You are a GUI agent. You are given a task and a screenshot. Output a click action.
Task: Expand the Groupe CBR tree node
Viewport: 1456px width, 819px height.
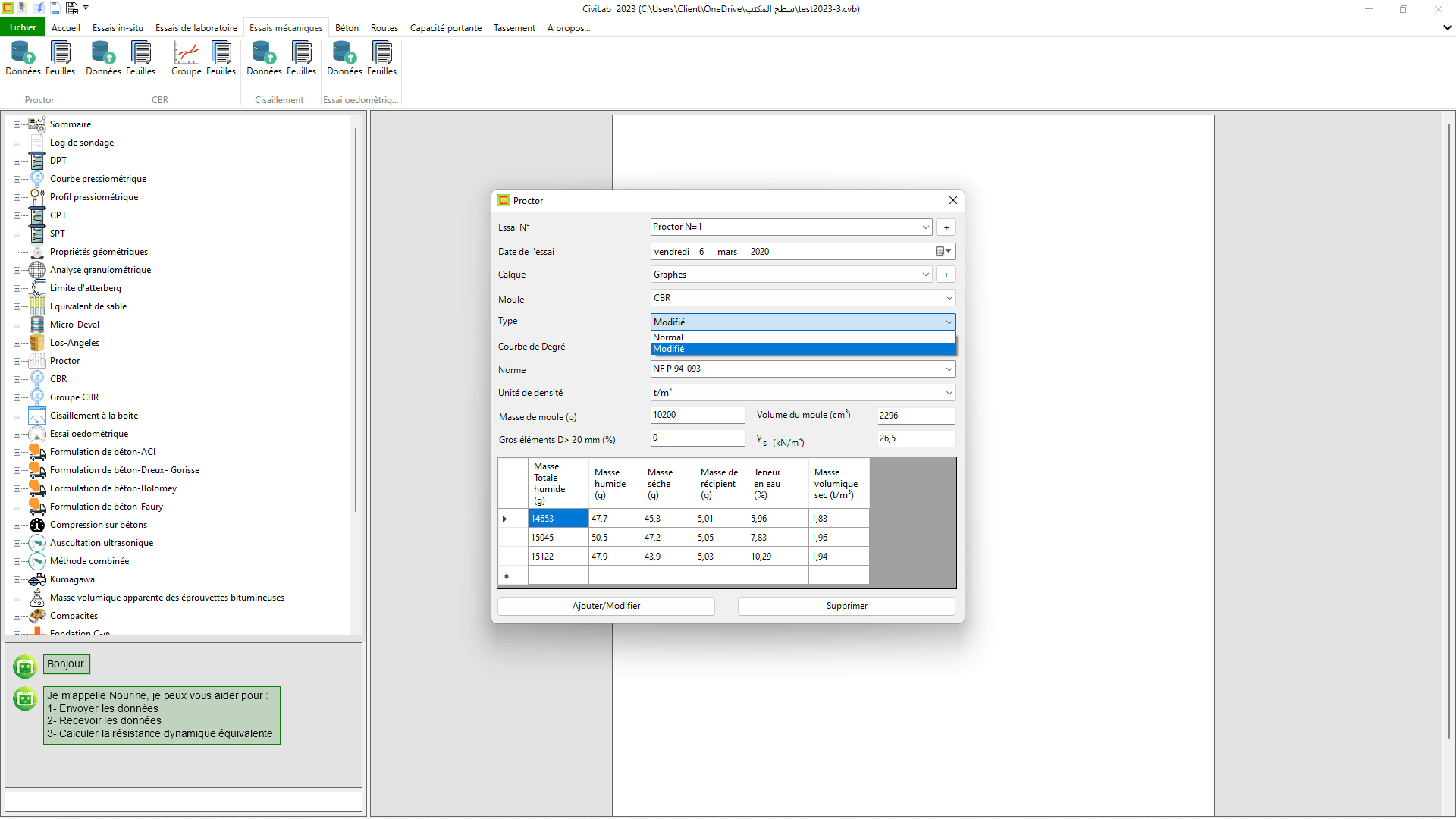click(17, 397)
